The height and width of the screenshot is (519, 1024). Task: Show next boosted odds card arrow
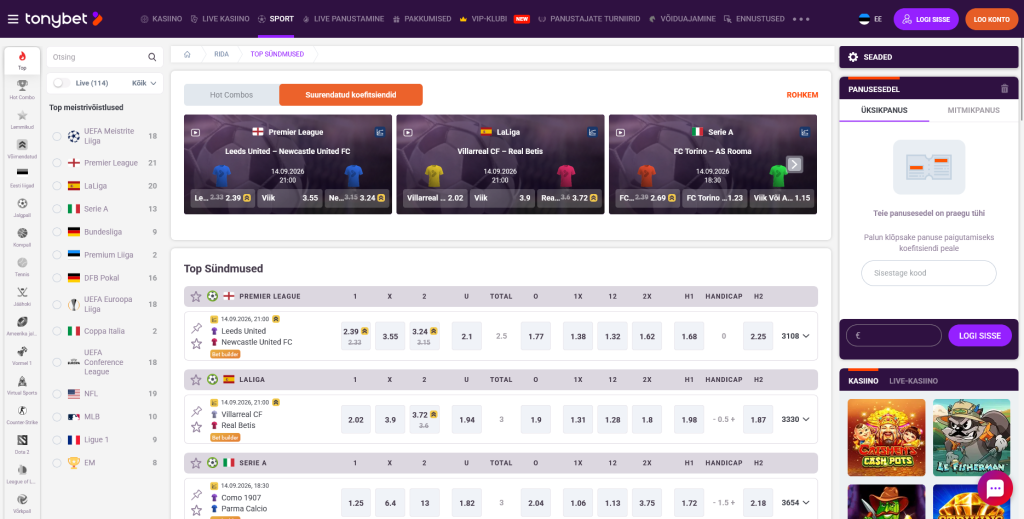[x=794, y=165]
